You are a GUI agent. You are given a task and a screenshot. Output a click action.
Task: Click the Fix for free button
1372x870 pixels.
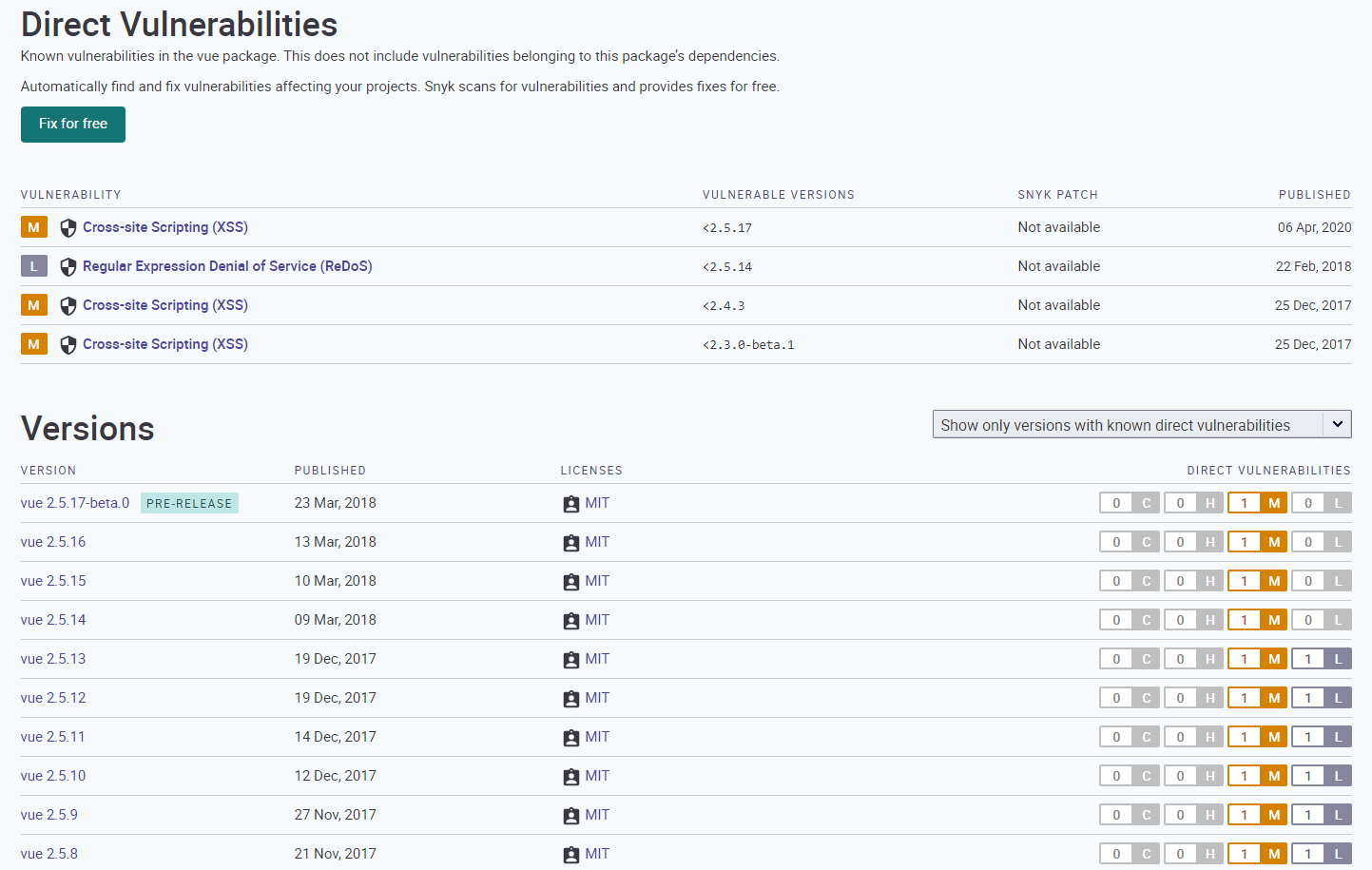73,124
